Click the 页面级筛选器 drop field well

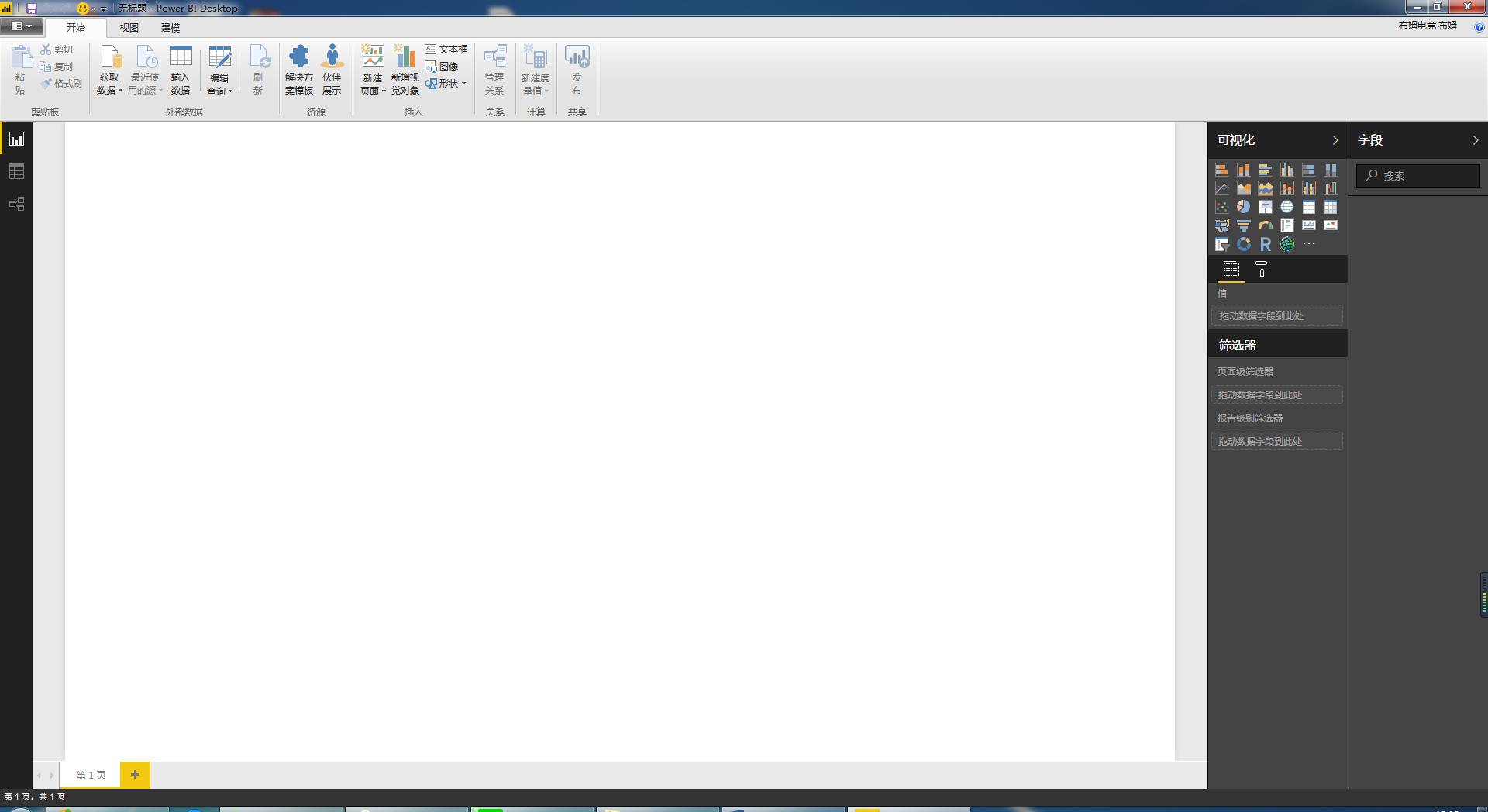(1276, 394)
